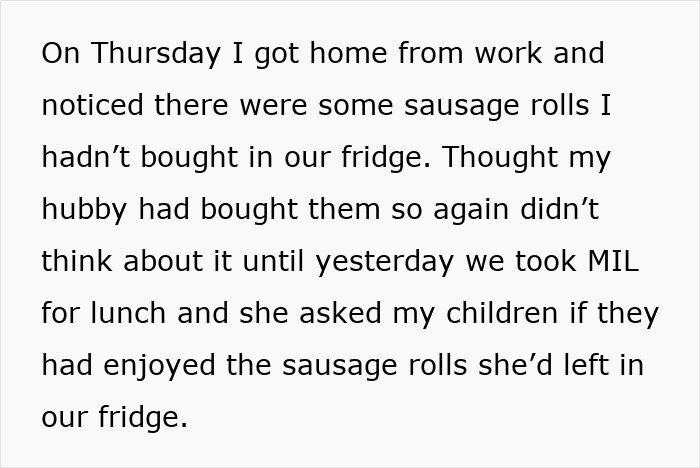Image resolution: width=700 pixels, height=468 pixels.
Task: Click the word "lunch" in the paragraph
Action: [x=128, y=313]
